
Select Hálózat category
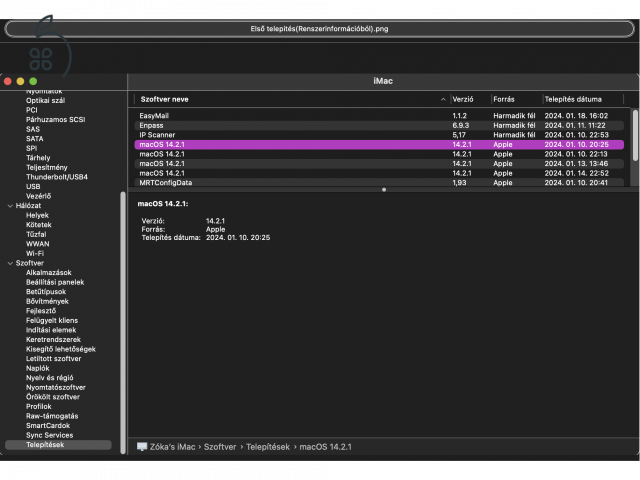point(28,206)
